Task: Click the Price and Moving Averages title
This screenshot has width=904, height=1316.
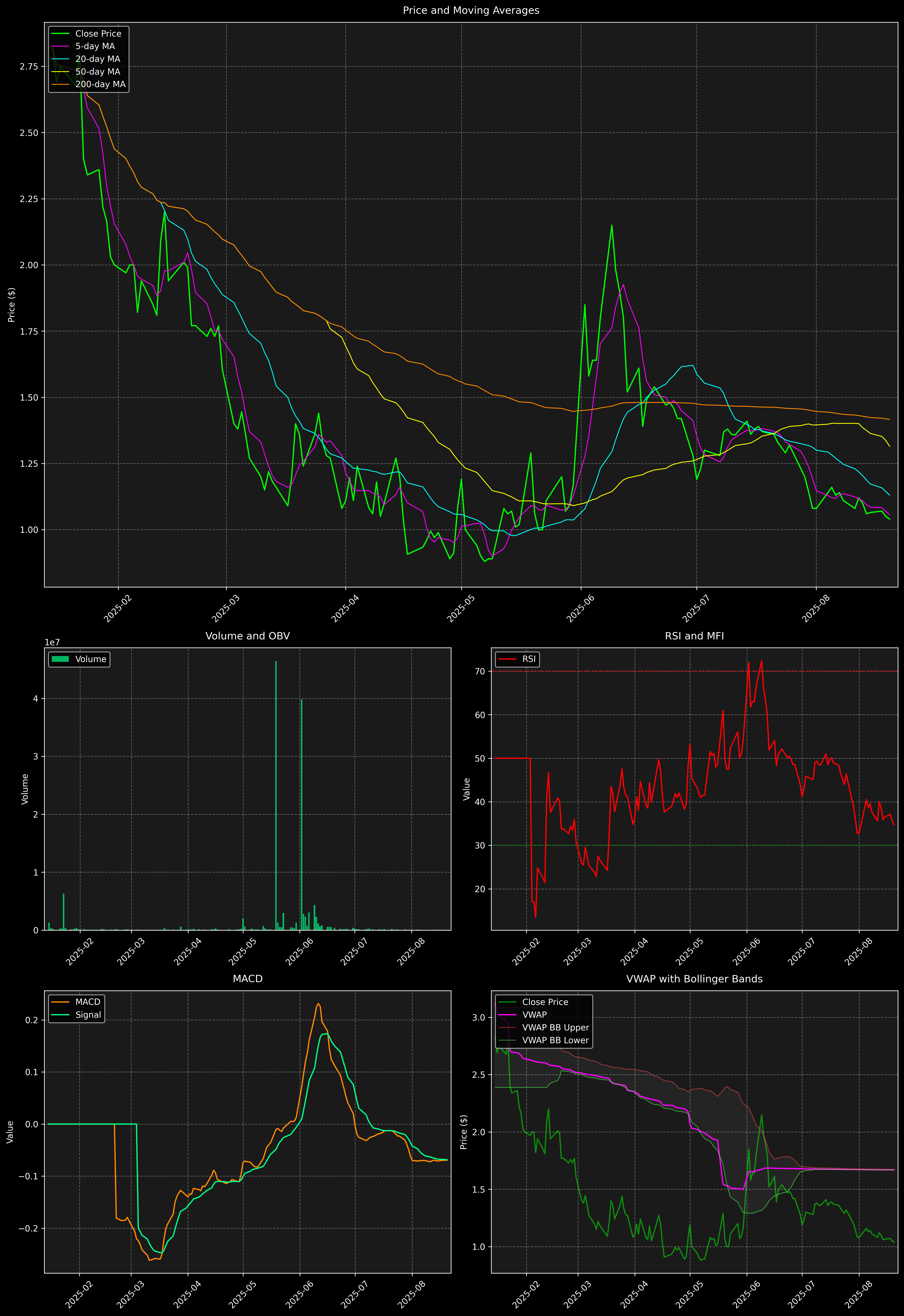Action: 471,10
